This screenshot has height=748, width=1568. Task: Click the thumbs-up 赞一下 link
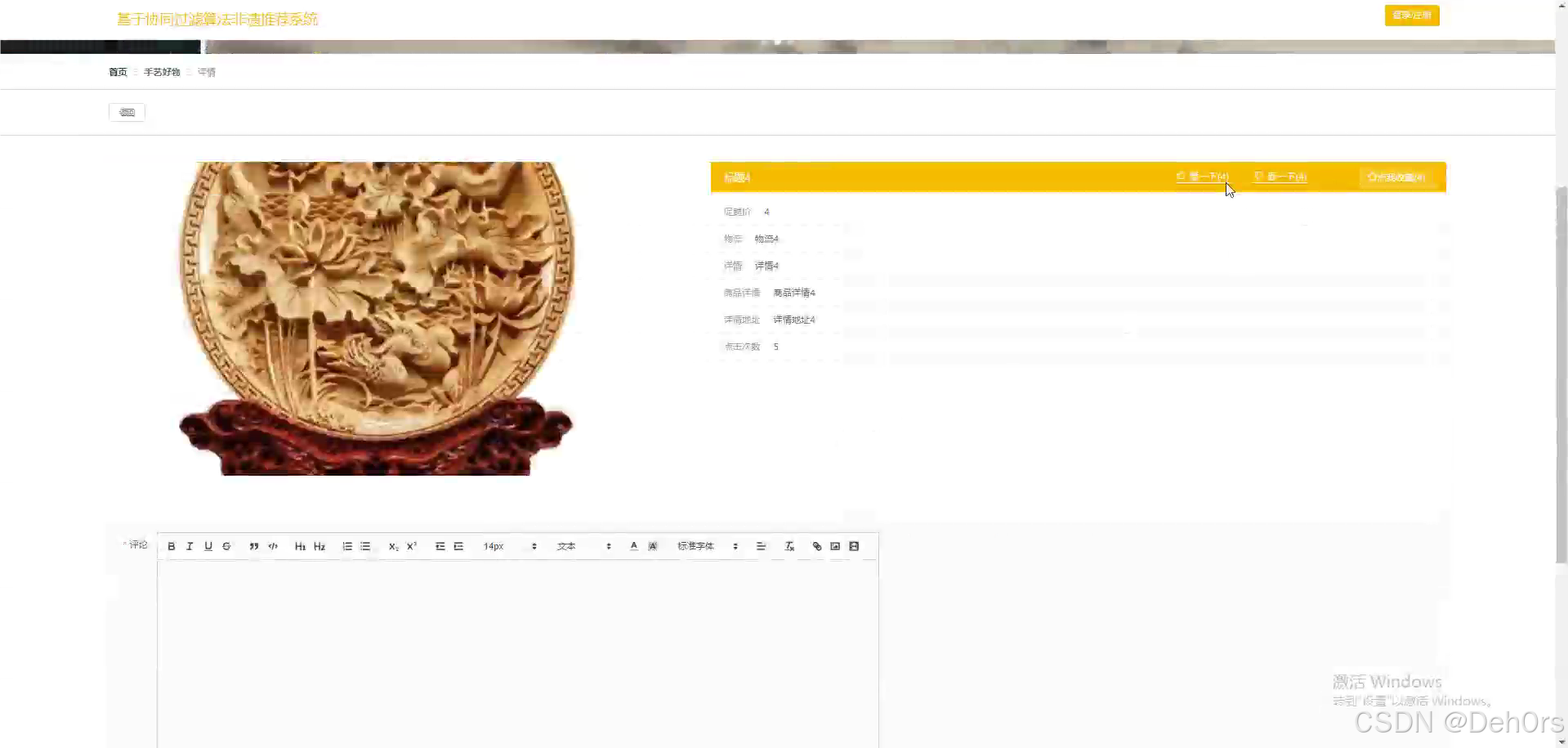(x=1202, y=177)
